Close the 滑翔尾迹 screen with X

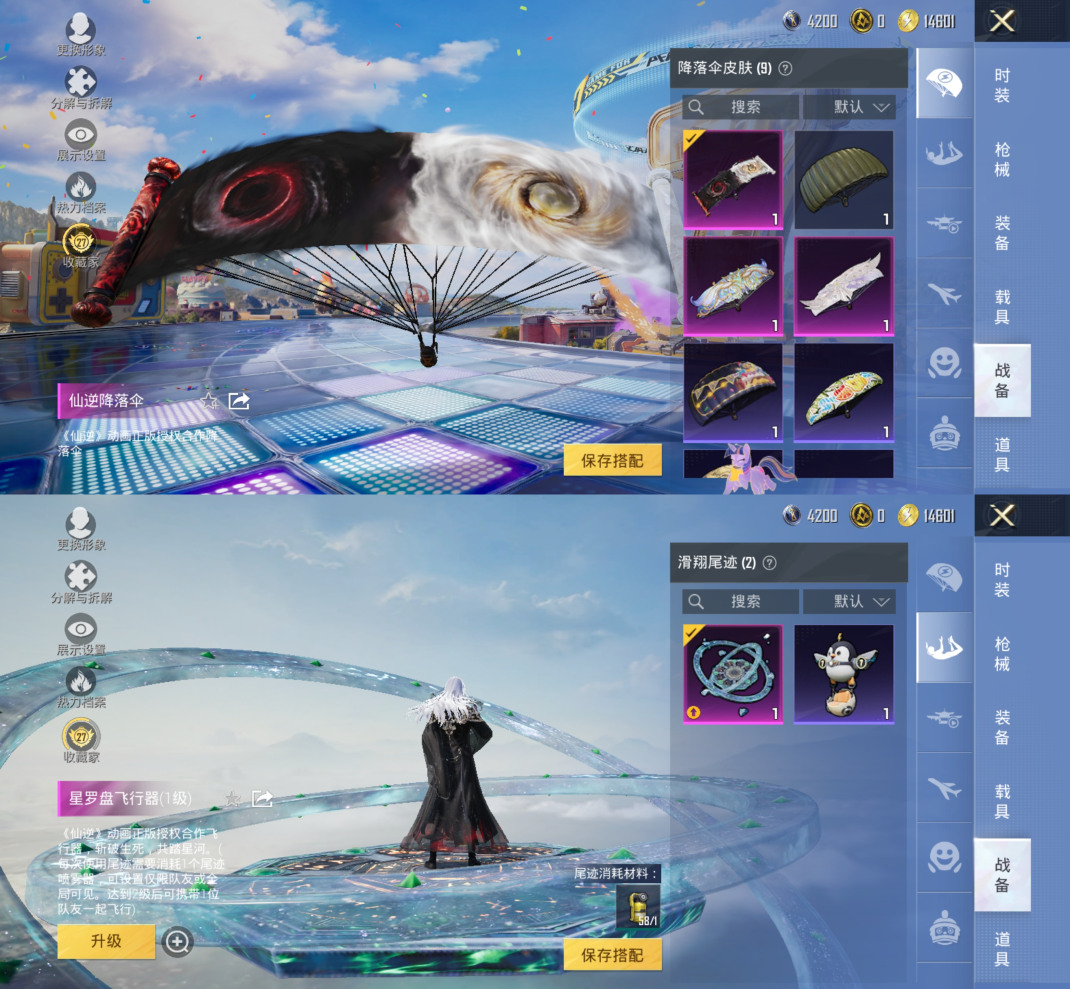coord(1002,515)
